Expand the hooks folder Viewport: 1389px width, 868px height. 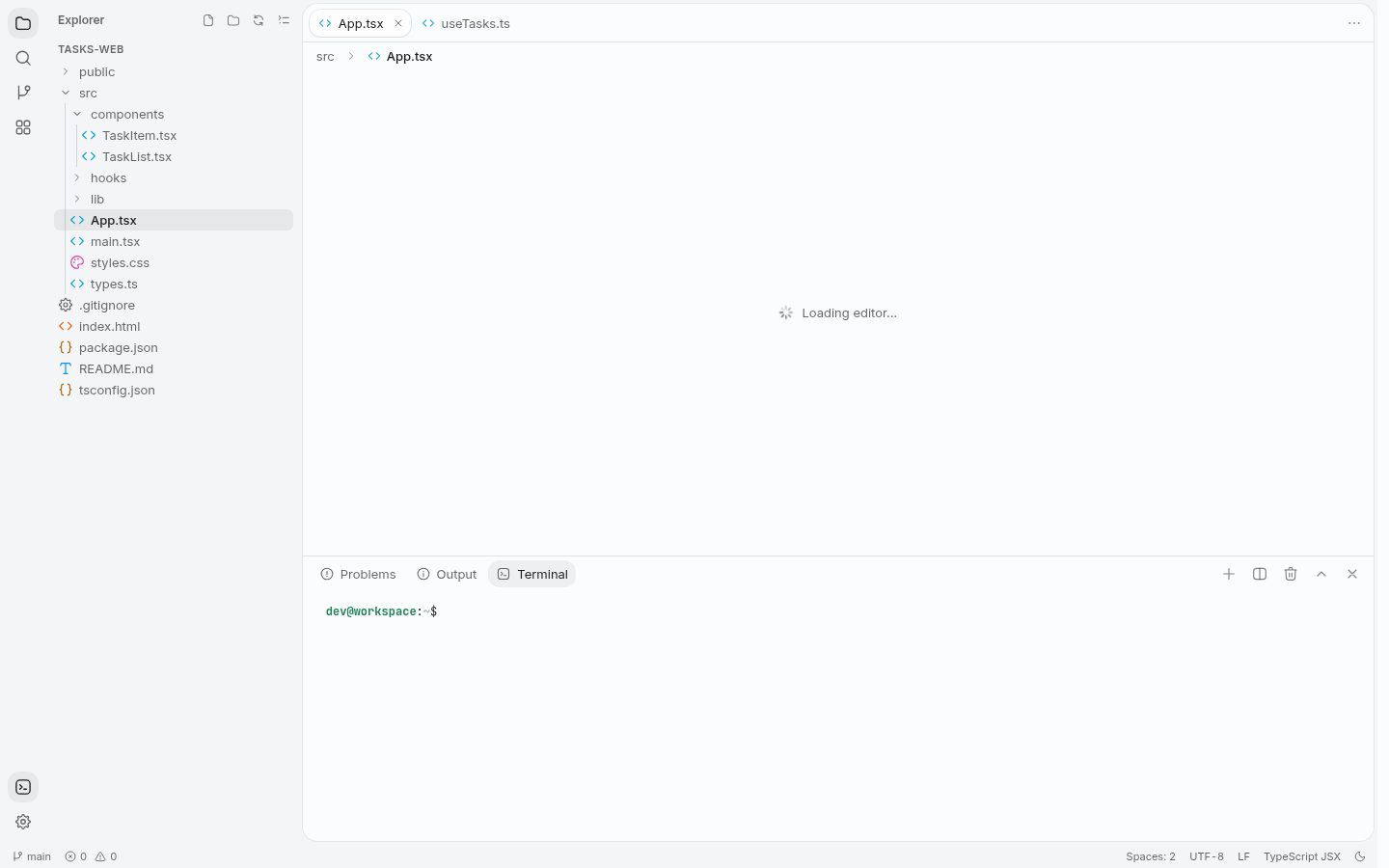(x=174, y=177)
